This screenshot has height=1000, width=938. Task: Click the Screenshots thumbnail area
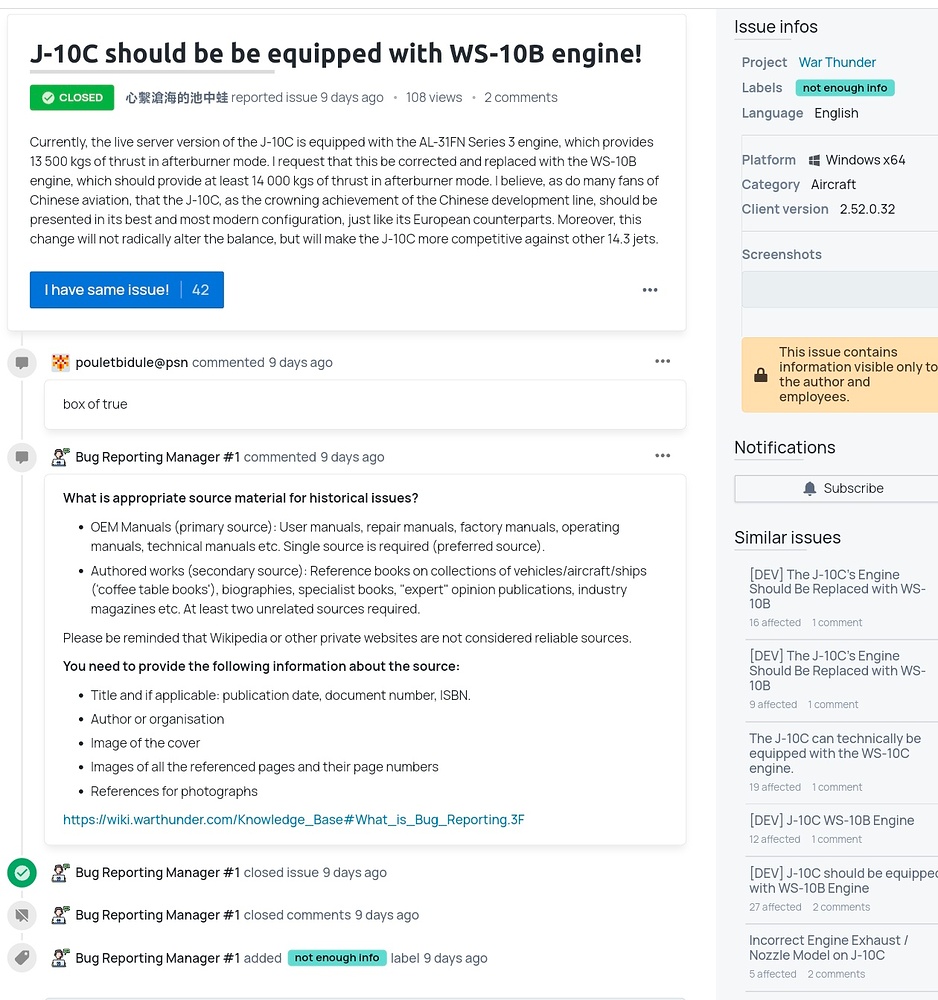840,289
